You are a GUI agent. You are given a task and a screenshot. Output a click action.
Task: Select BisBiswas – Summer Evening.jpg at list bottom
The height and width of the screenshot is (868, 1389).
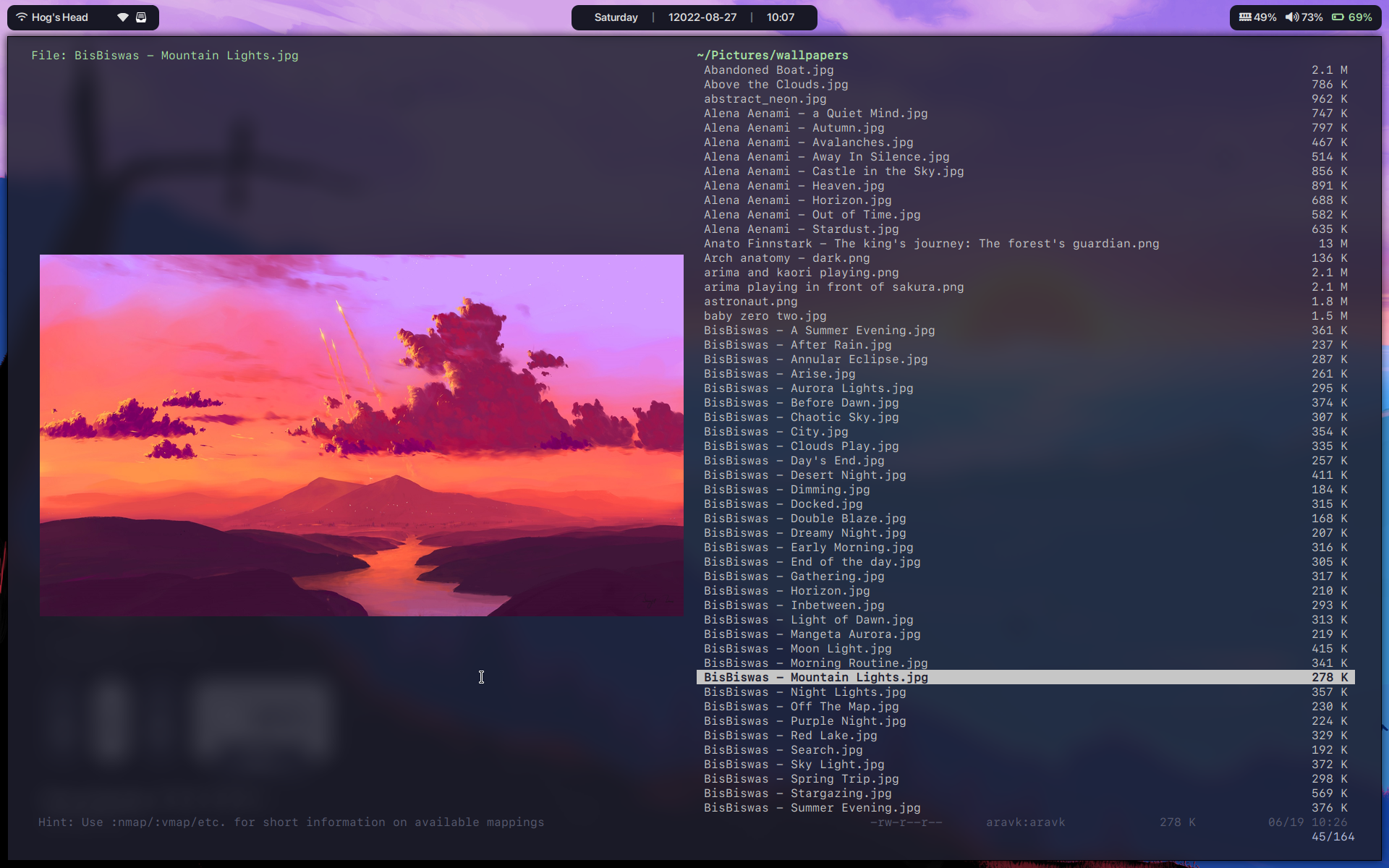pos(812,808)
